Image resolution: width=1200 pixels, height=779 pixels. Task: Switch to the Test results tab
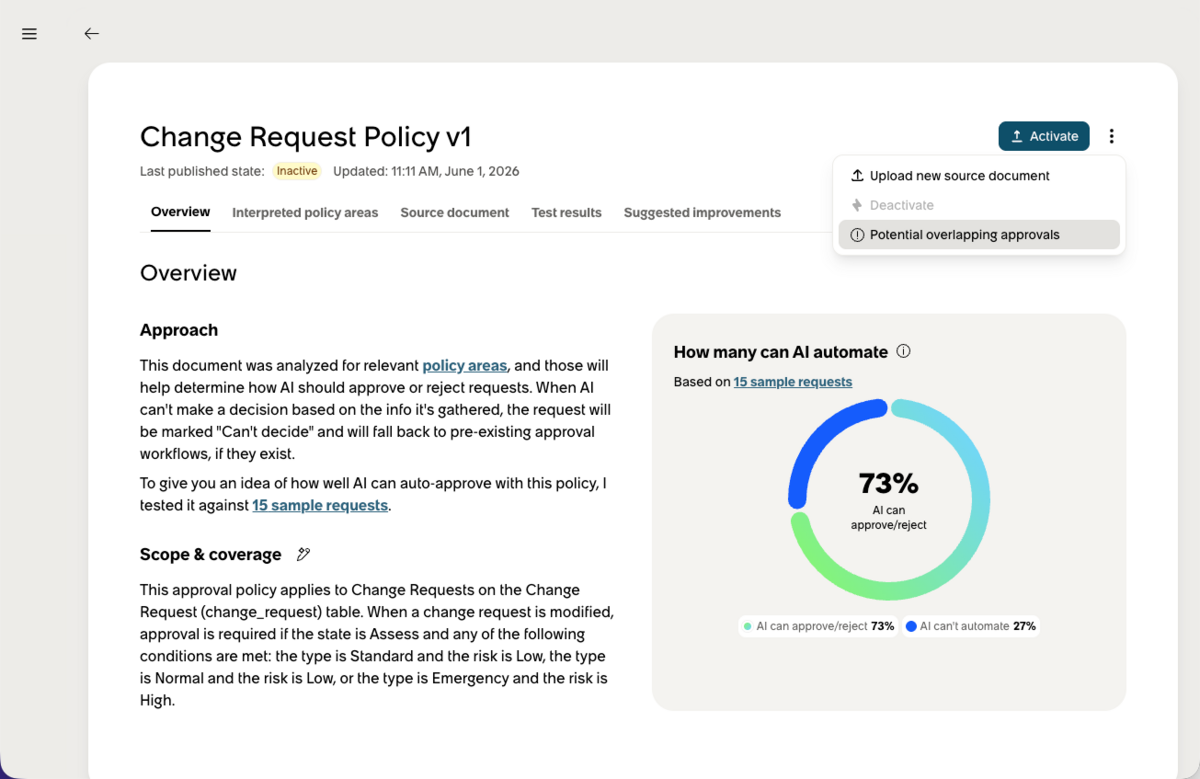coord(566,213)
